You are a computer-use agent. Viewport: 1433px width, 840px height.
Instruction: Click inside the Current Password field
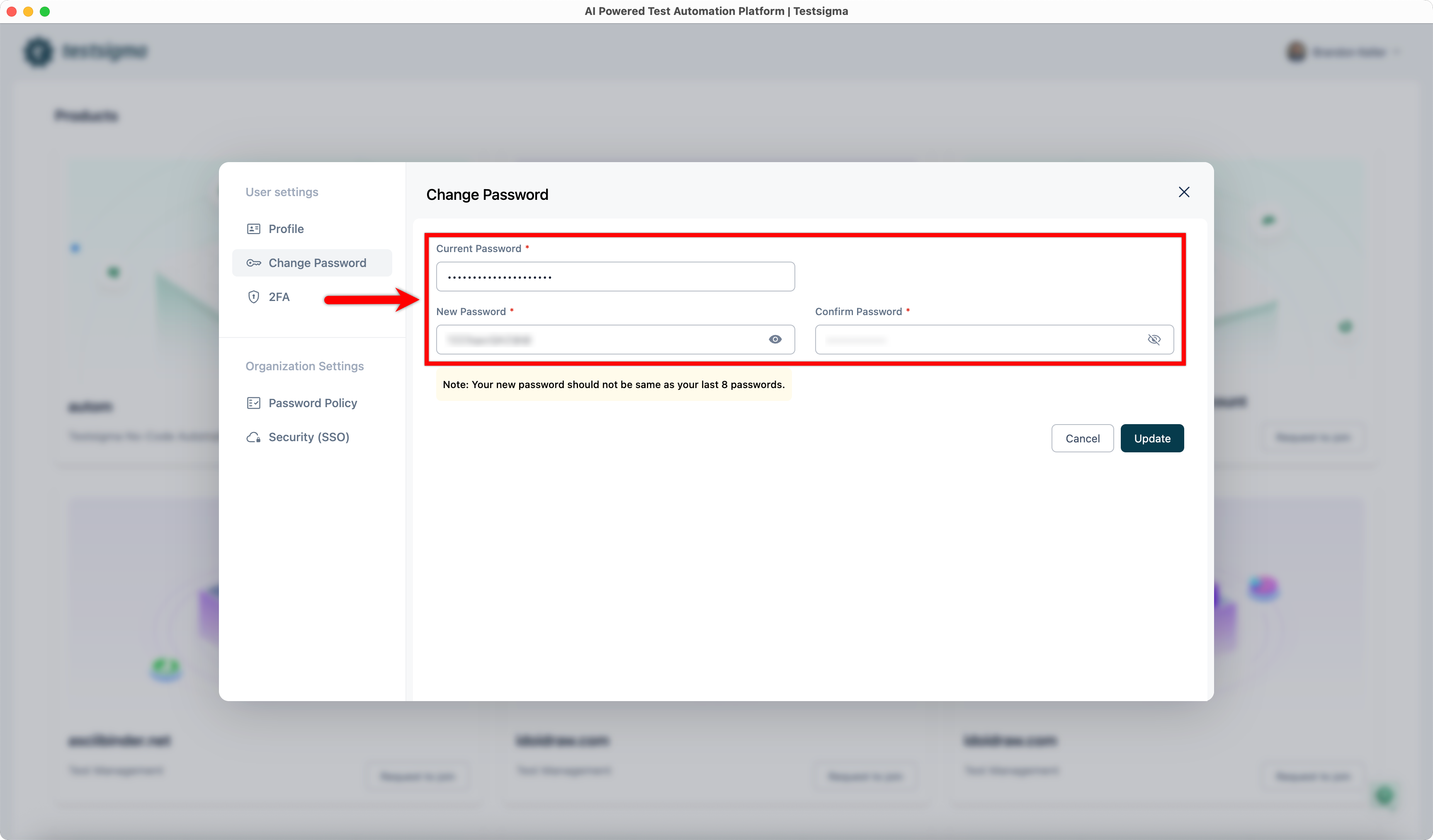click(x=615, y=277)
